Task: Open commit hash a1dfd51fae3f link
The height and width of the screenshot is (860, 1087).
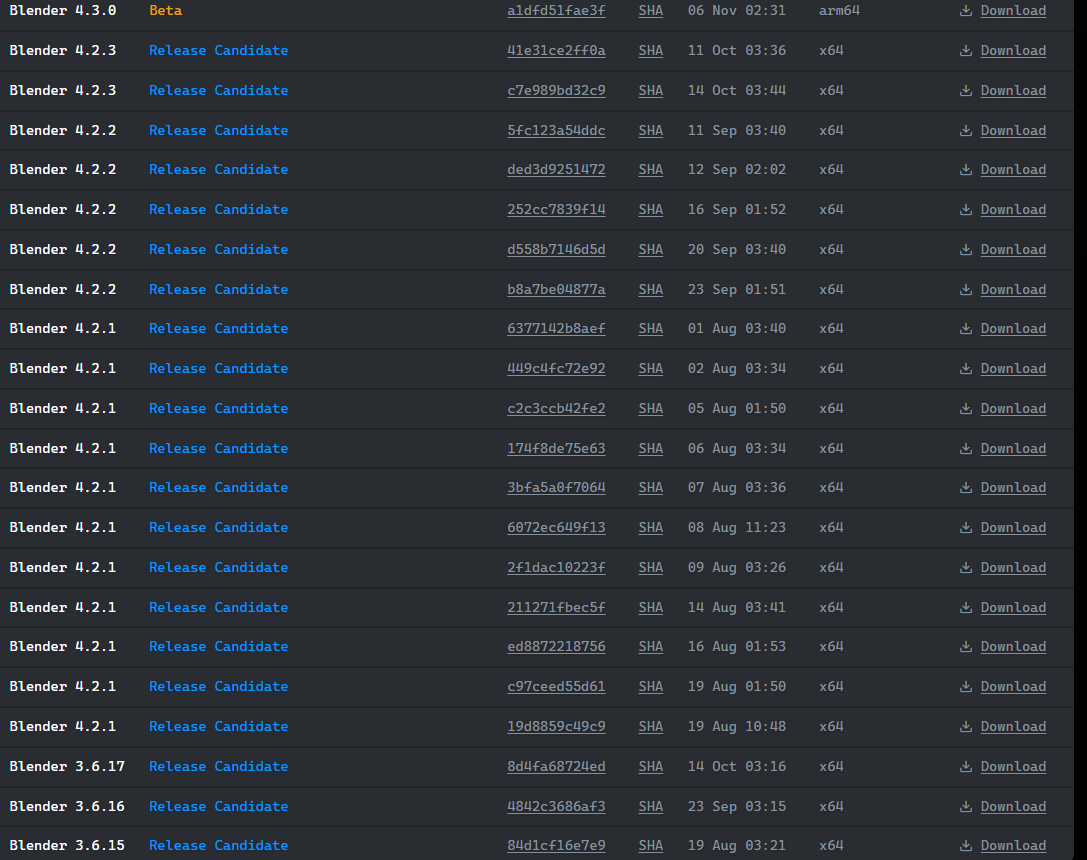Action: pyautogui.click(x=556, y=10)
